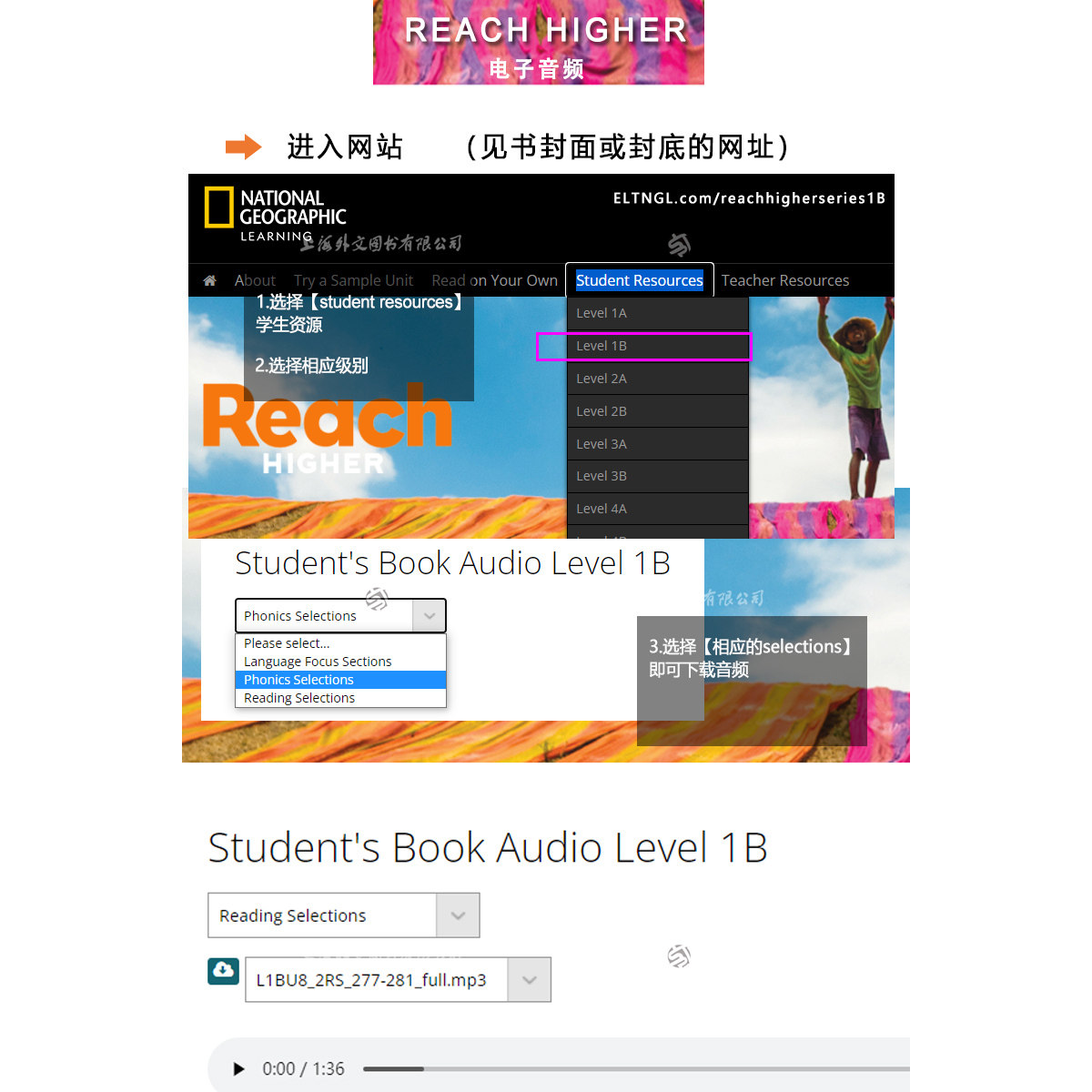Open the Teacher Resources menu
Screen dimensions: 1092x1092
785,280
